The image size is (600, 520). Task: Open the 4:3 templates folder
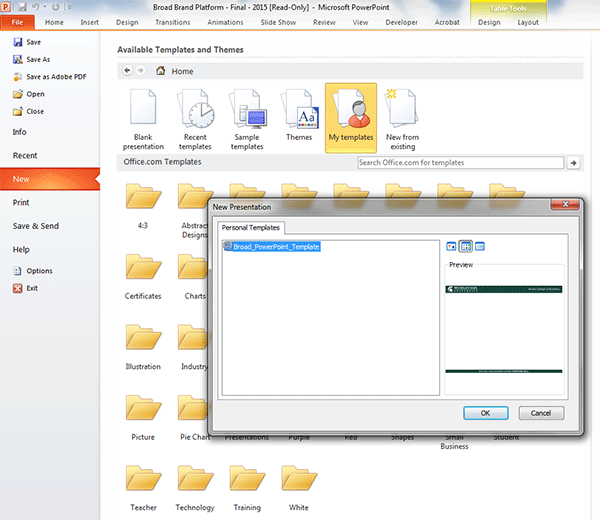click(143, 205)
